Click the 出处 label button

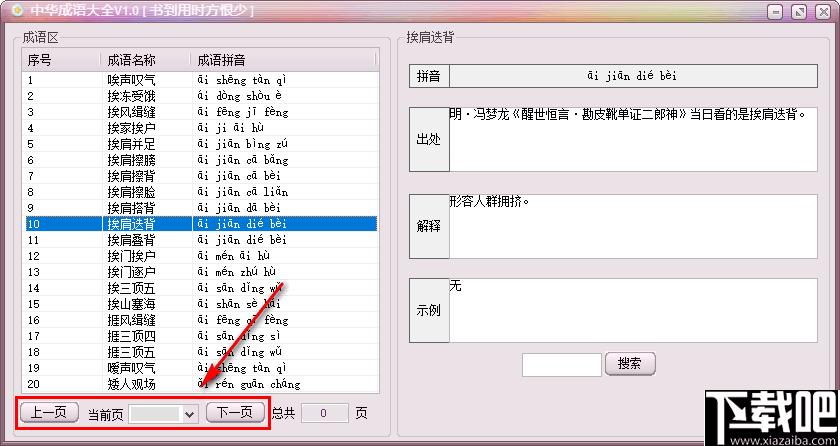click(429, 139)
